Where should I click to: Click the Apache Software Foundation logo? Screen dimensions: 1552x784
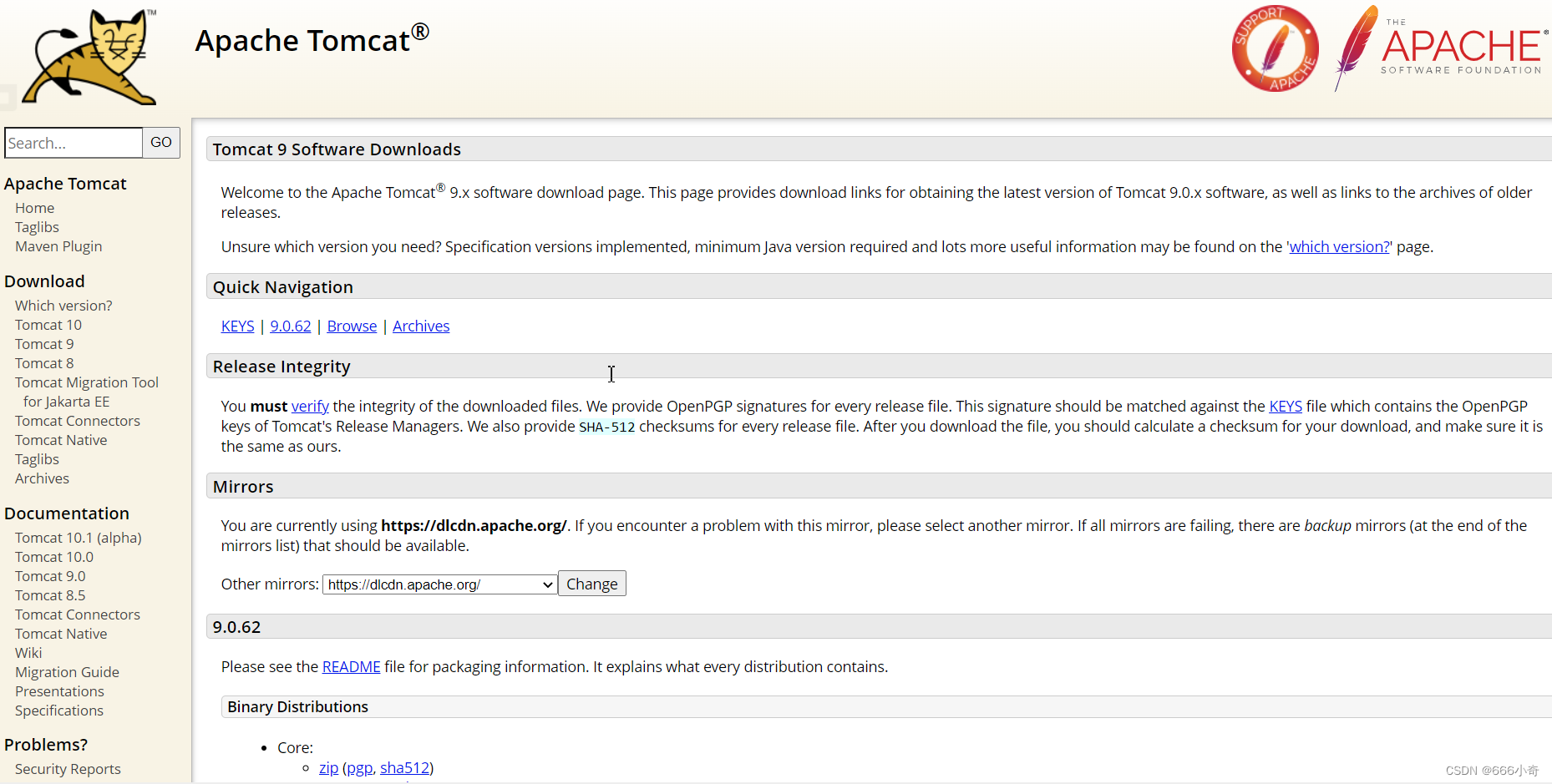click(1441, 48)
